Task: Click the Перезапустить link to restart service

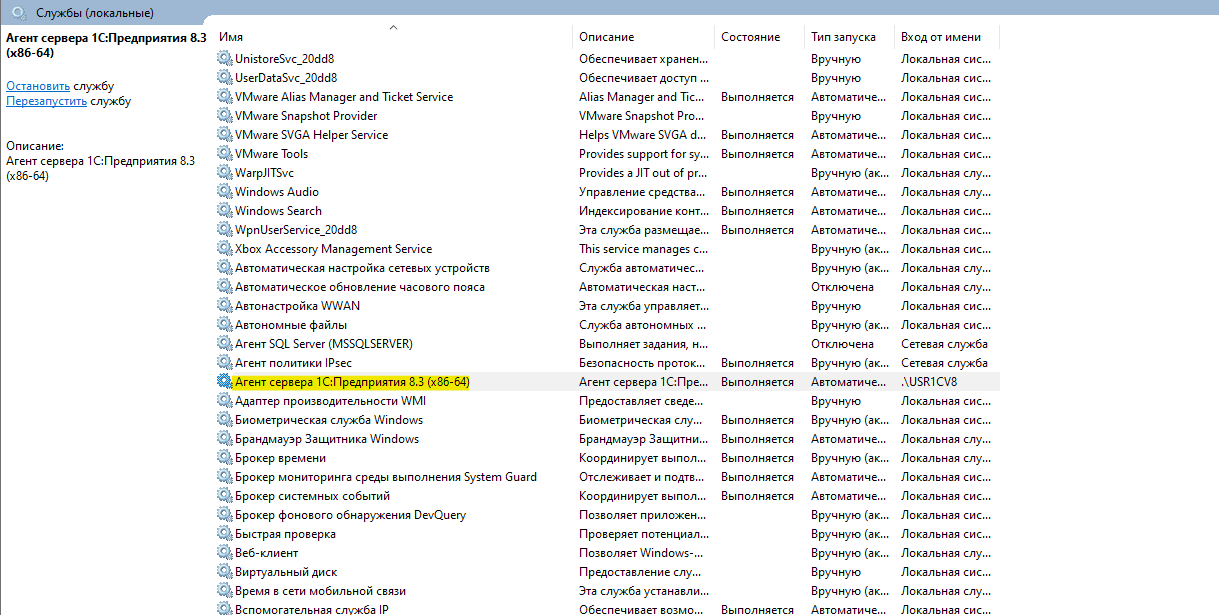Action: click(46, 101)
